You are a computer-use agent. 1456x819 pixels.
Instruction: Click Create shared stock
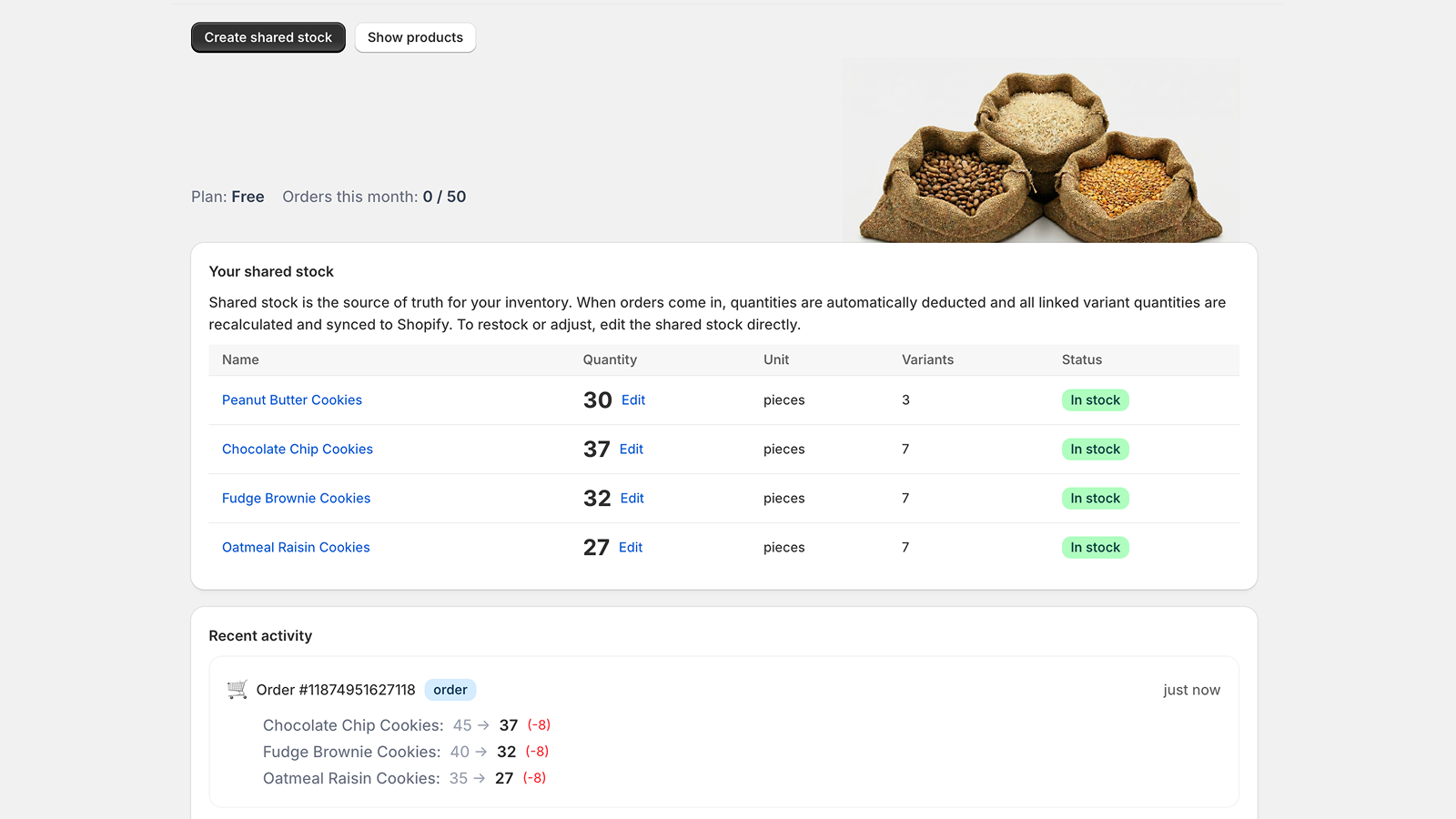coord(268,37)
